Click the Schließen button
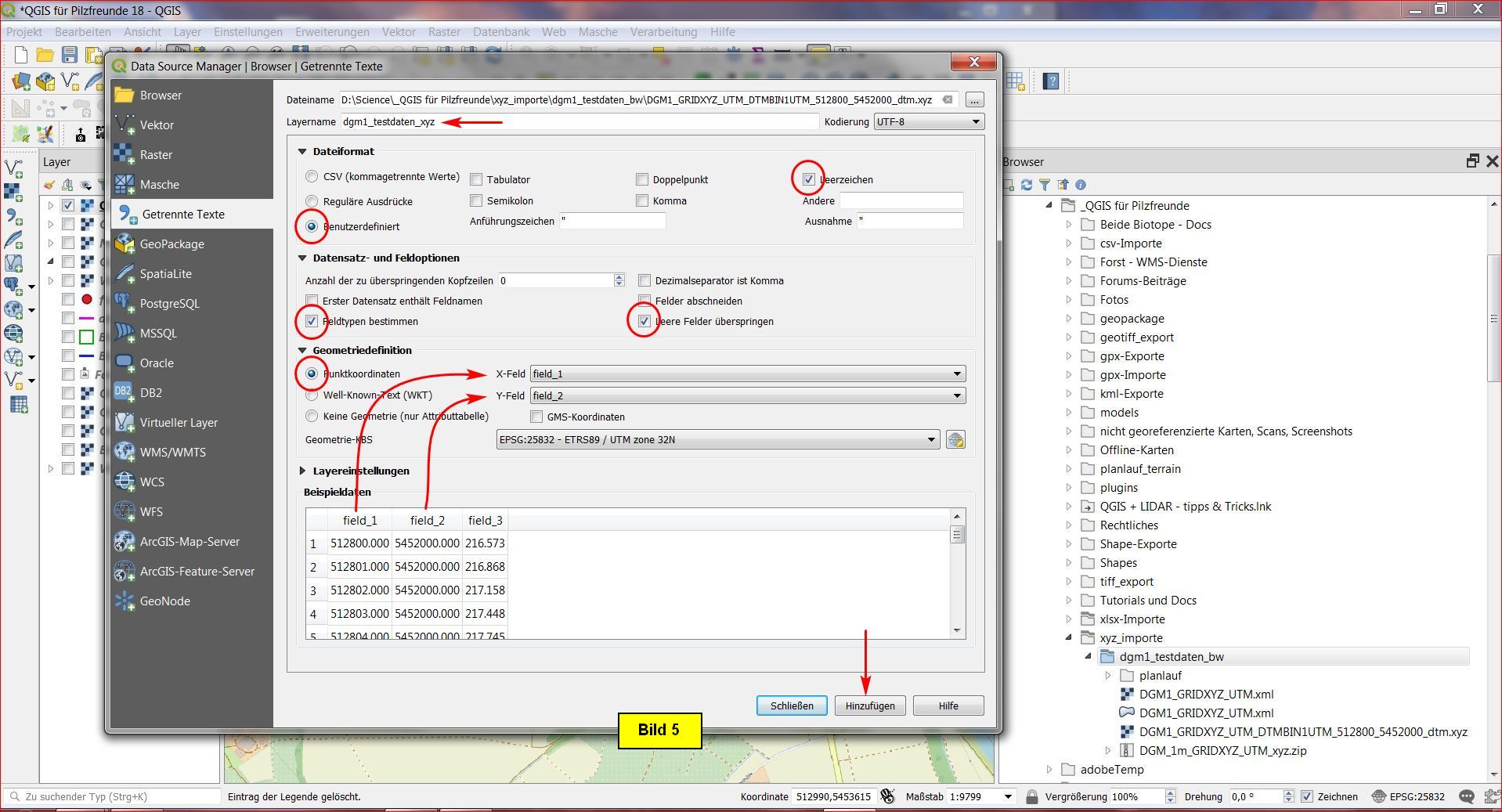Image resolution: width=1502 pixels, height=812 pixels. tap(791, 706)
